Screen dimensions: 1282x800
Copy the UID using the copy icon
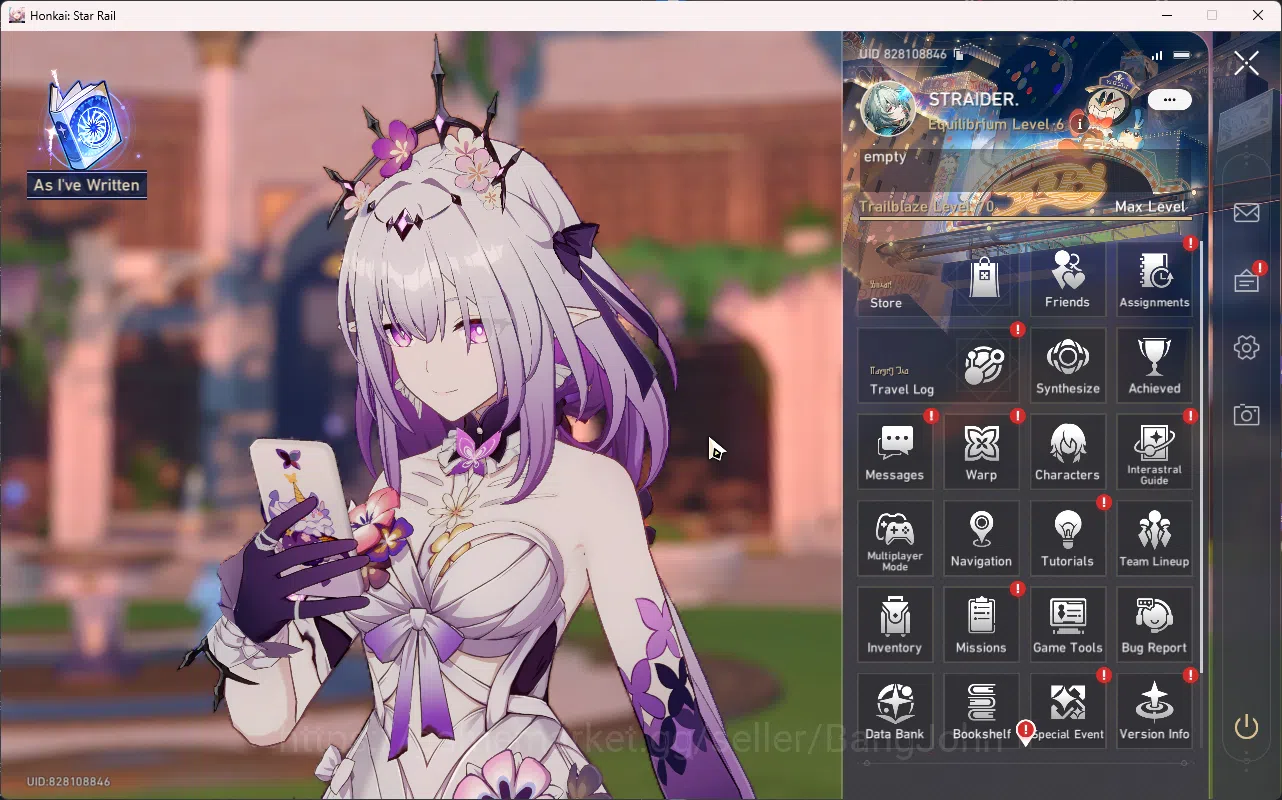(x=958, y=54)
